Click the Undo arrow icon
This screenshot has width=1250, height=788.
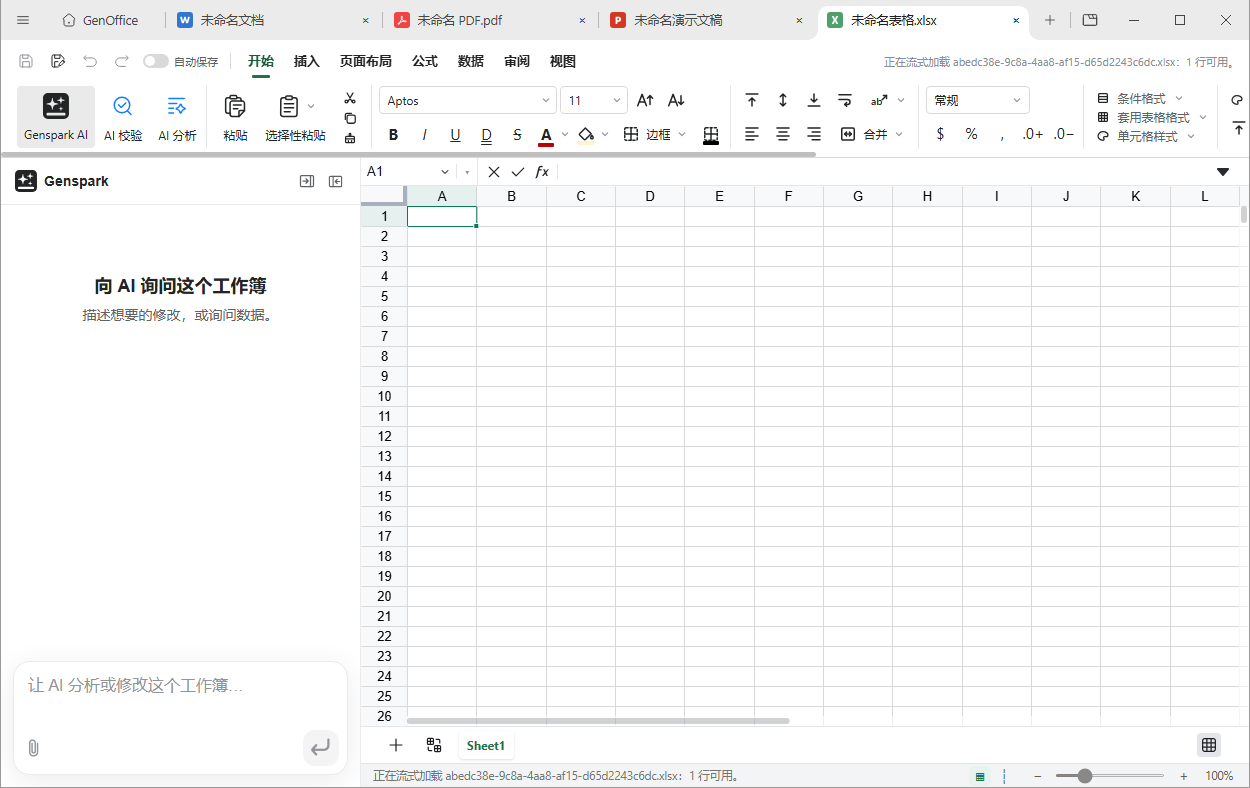coord(90,61)
